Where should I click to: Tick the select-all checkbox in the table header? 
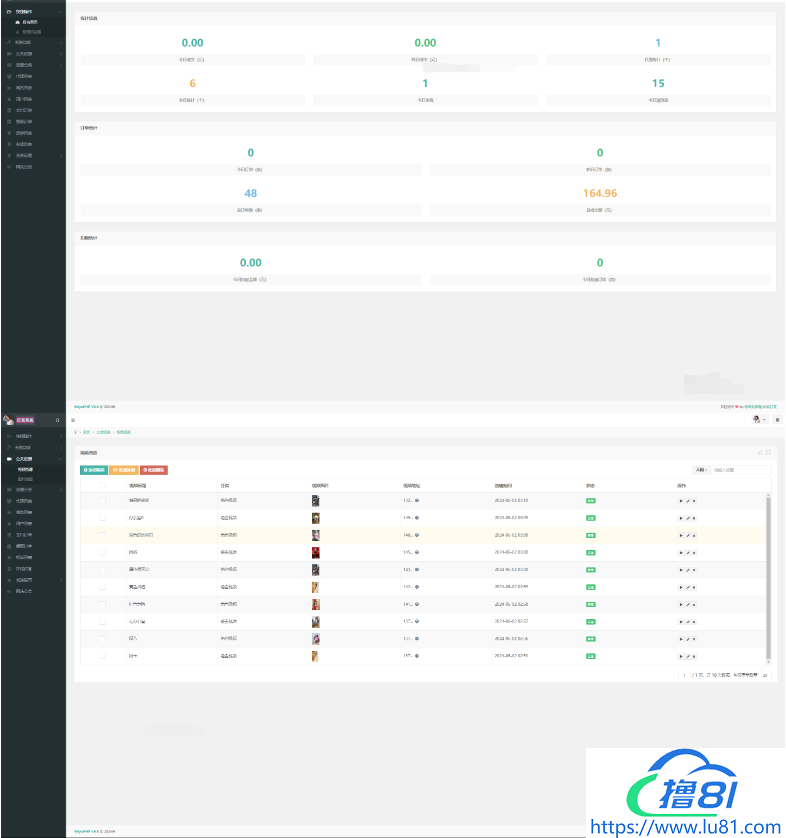(102, 485)
